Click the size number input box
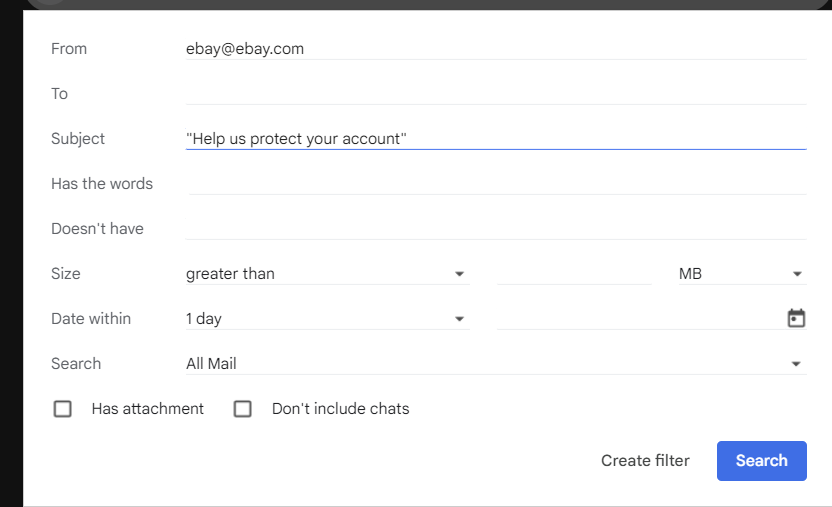Screen dimensions: 832x507 tap(574, 274)
